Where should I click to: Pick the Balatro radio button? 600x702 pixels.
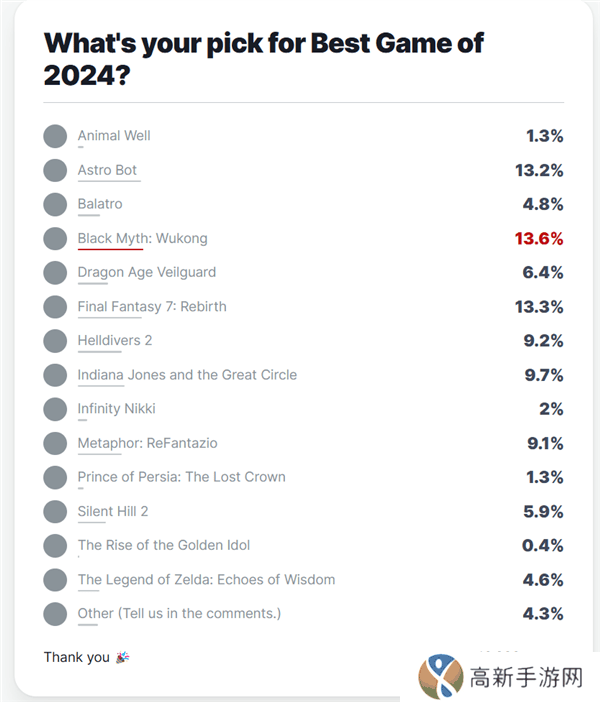[x=55, y=204]
